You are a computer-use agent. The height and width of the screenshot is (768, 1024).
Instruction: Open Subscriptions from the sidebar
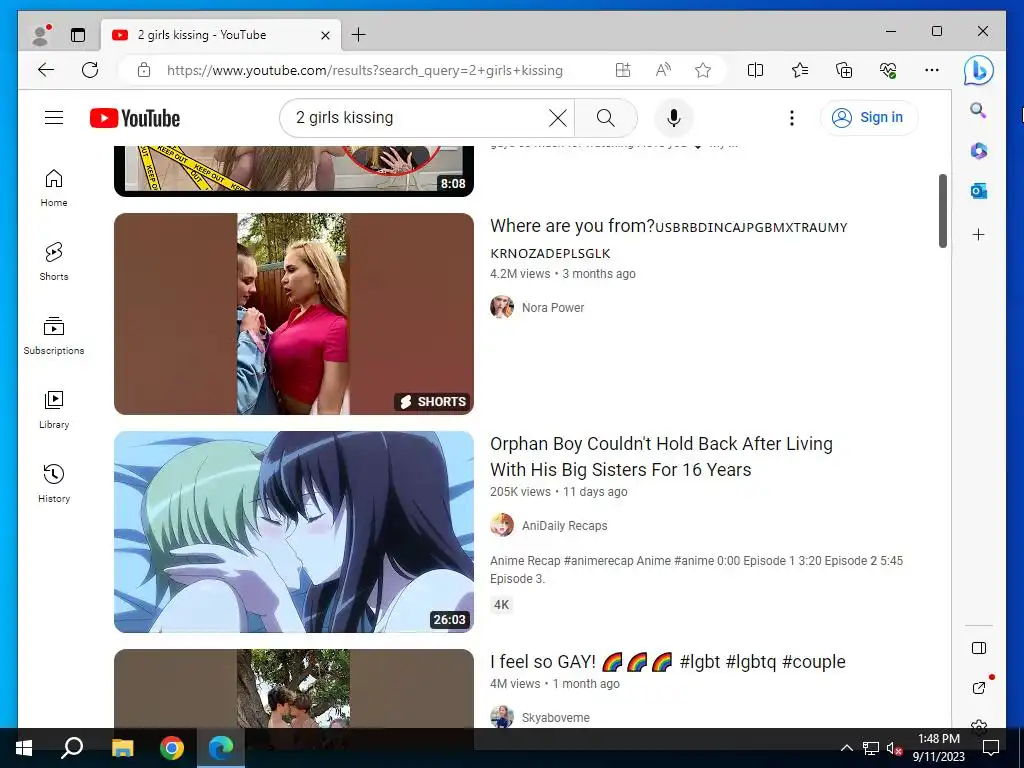click(x=54, y=336)
